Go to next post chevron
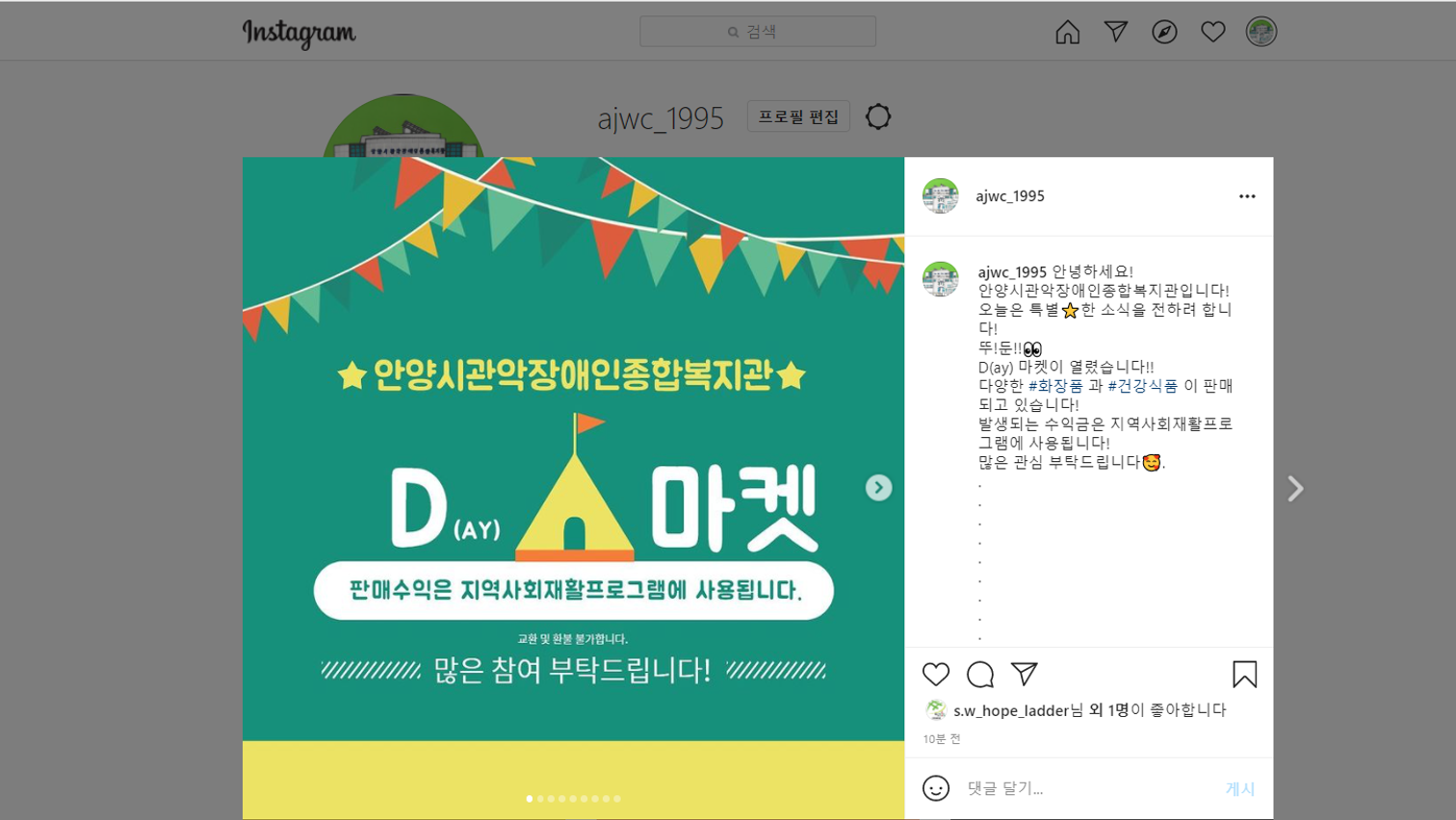Viewport: 1456px width, 820px height. (x=1296, y=489)
